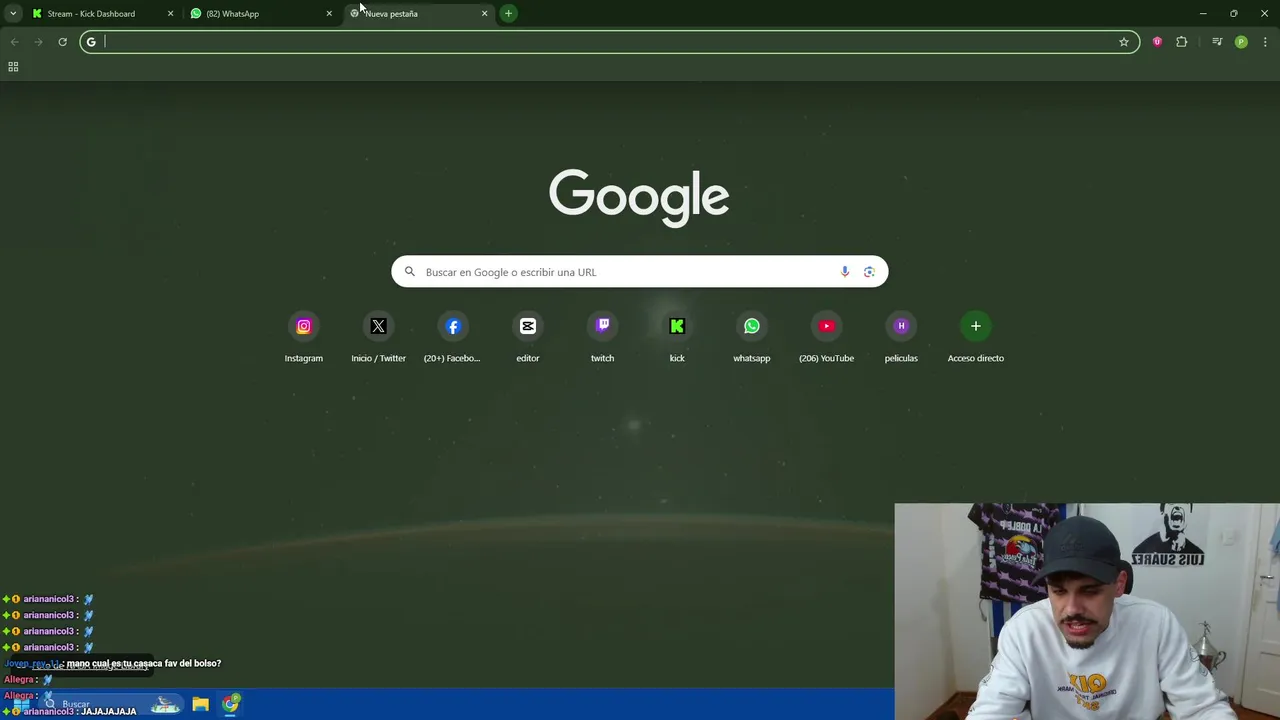Open the media controls button
The width and height of the screenshot is (1280, 720).
click(x=1217, y=42)
